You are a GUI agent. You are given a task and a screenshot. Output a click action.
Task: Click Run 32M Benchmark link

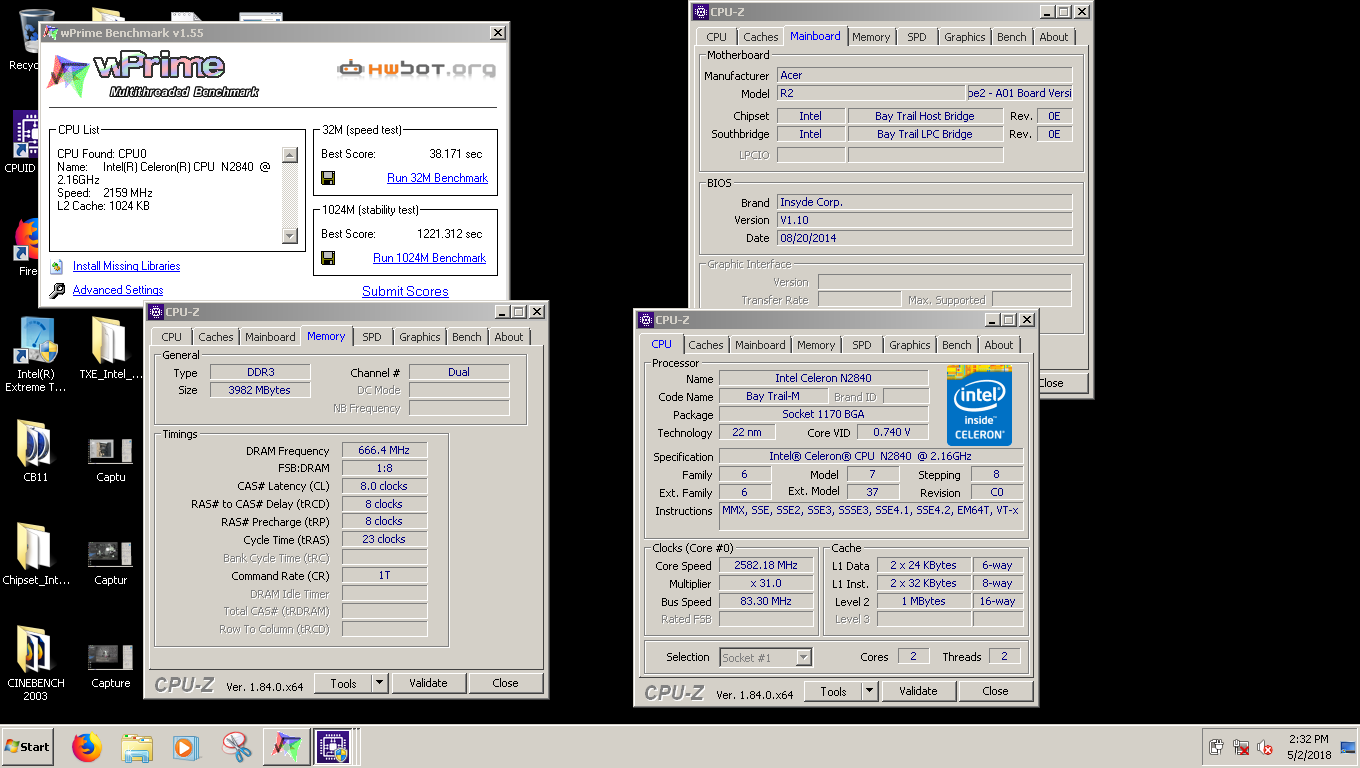tap(437, 178)
